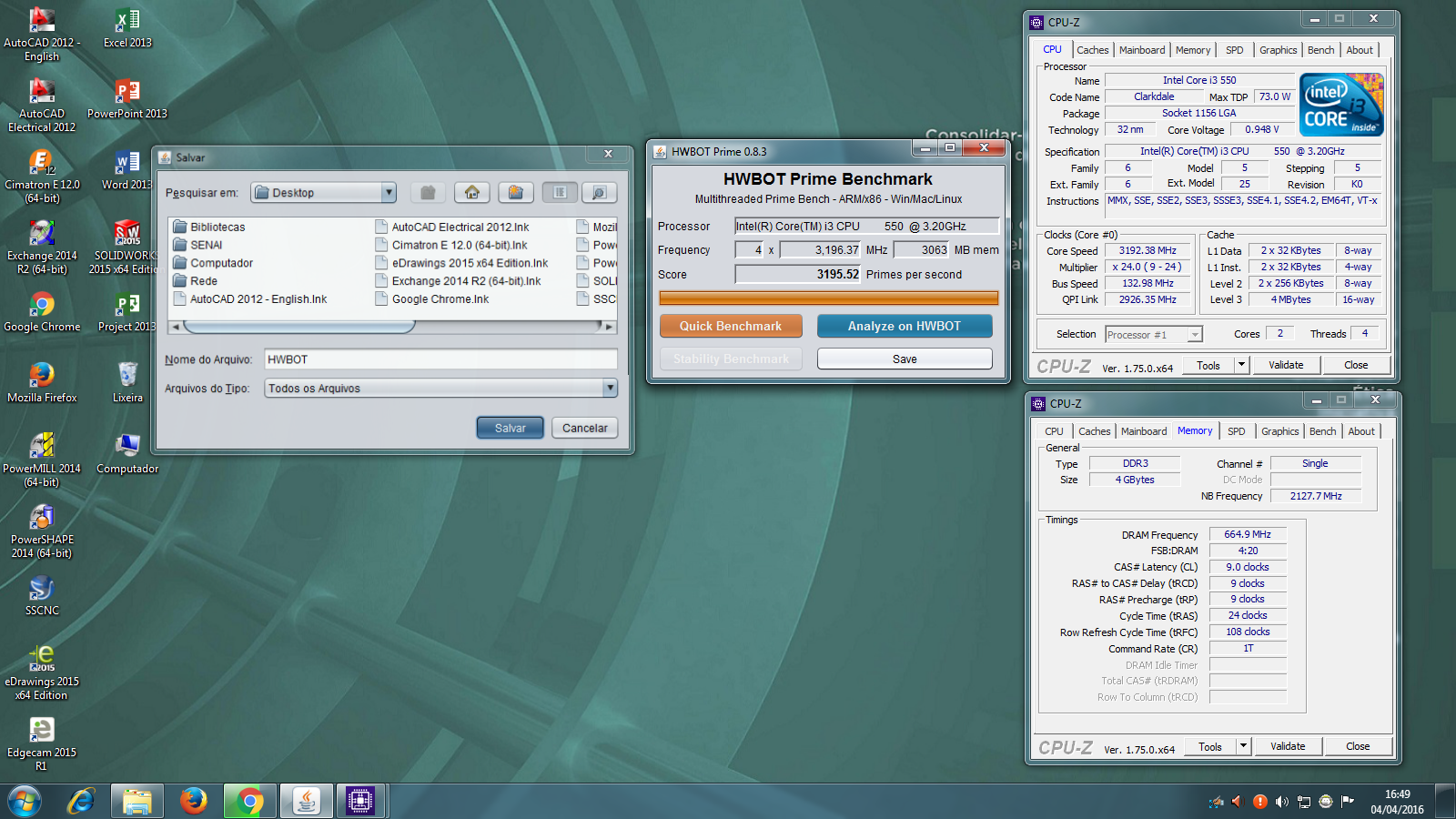The image size is (1456, 819).
Task: Select Exchange 2014 R2 (64-bit).lnk file
Action: (459, 281)
